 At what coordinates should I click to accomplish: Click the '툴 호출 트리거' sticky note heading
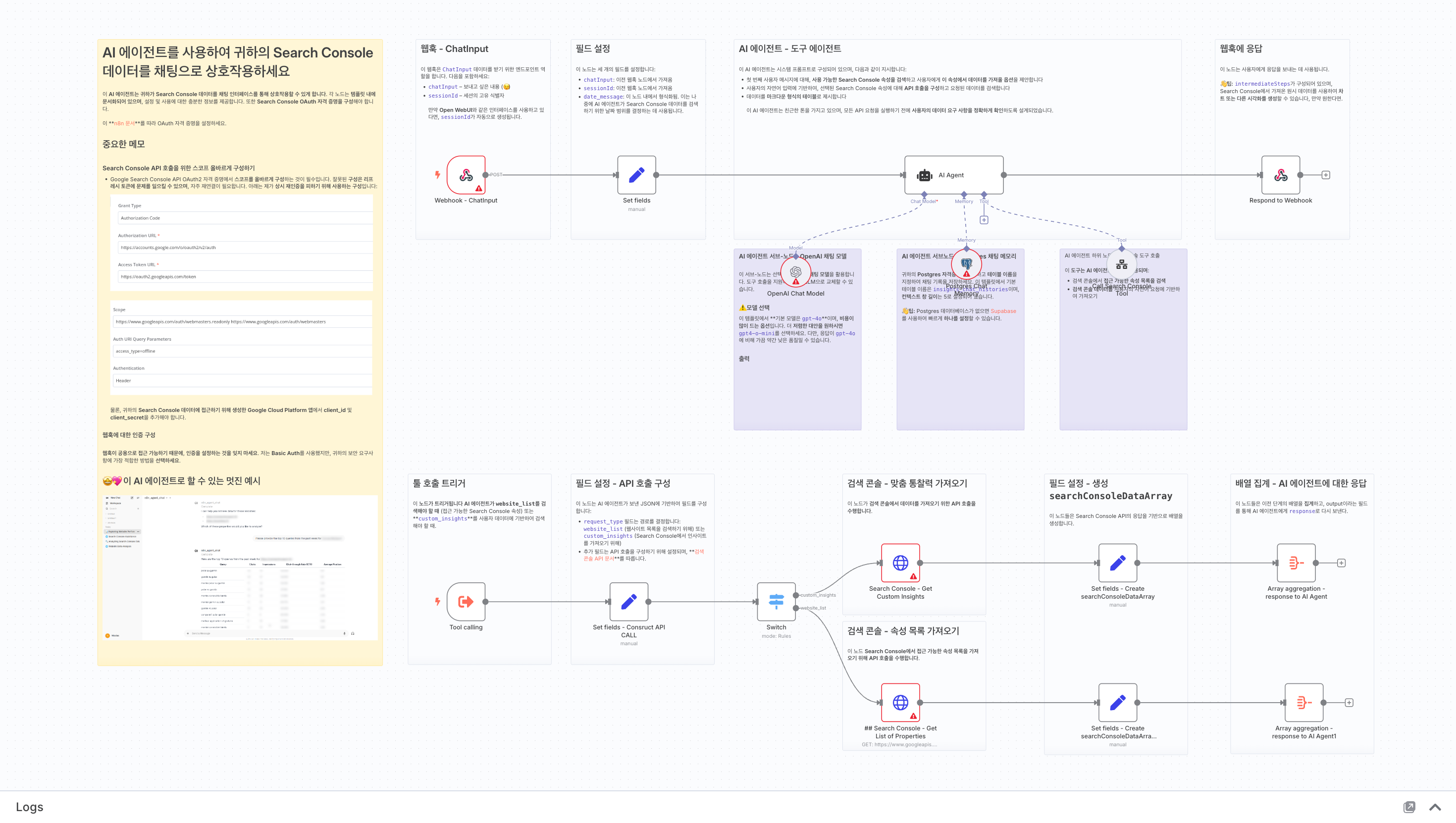point(439,483)
